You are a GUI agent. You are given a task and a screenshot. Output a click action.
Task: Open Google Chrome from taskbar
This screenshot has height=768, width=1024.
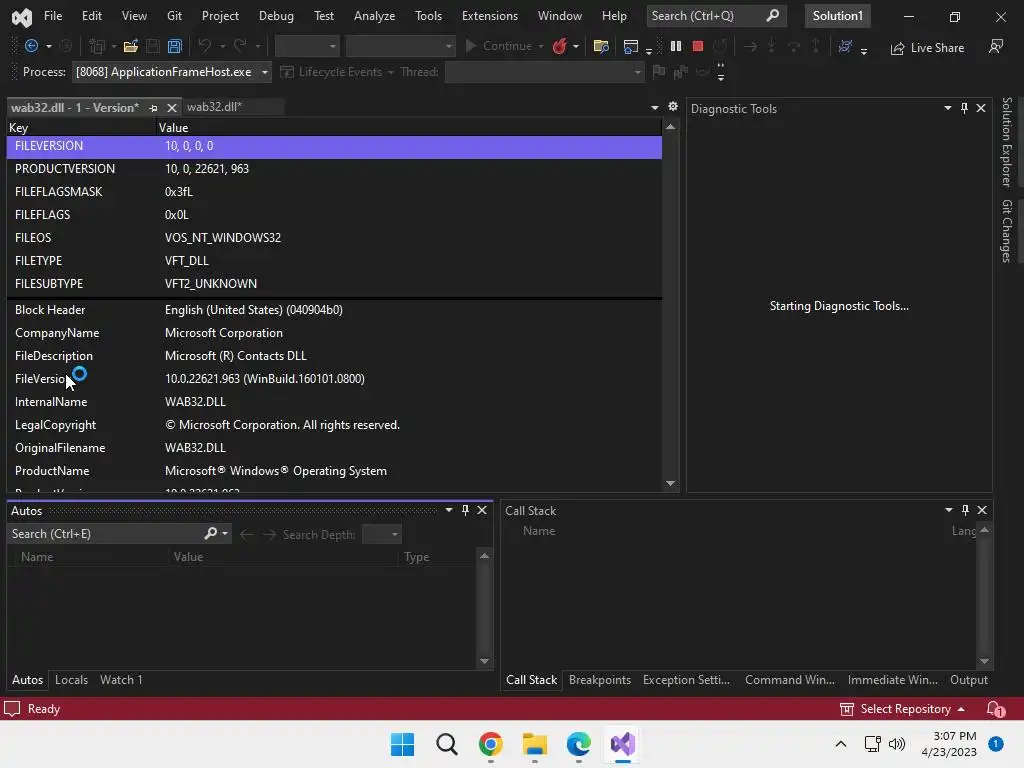(490, 744)
